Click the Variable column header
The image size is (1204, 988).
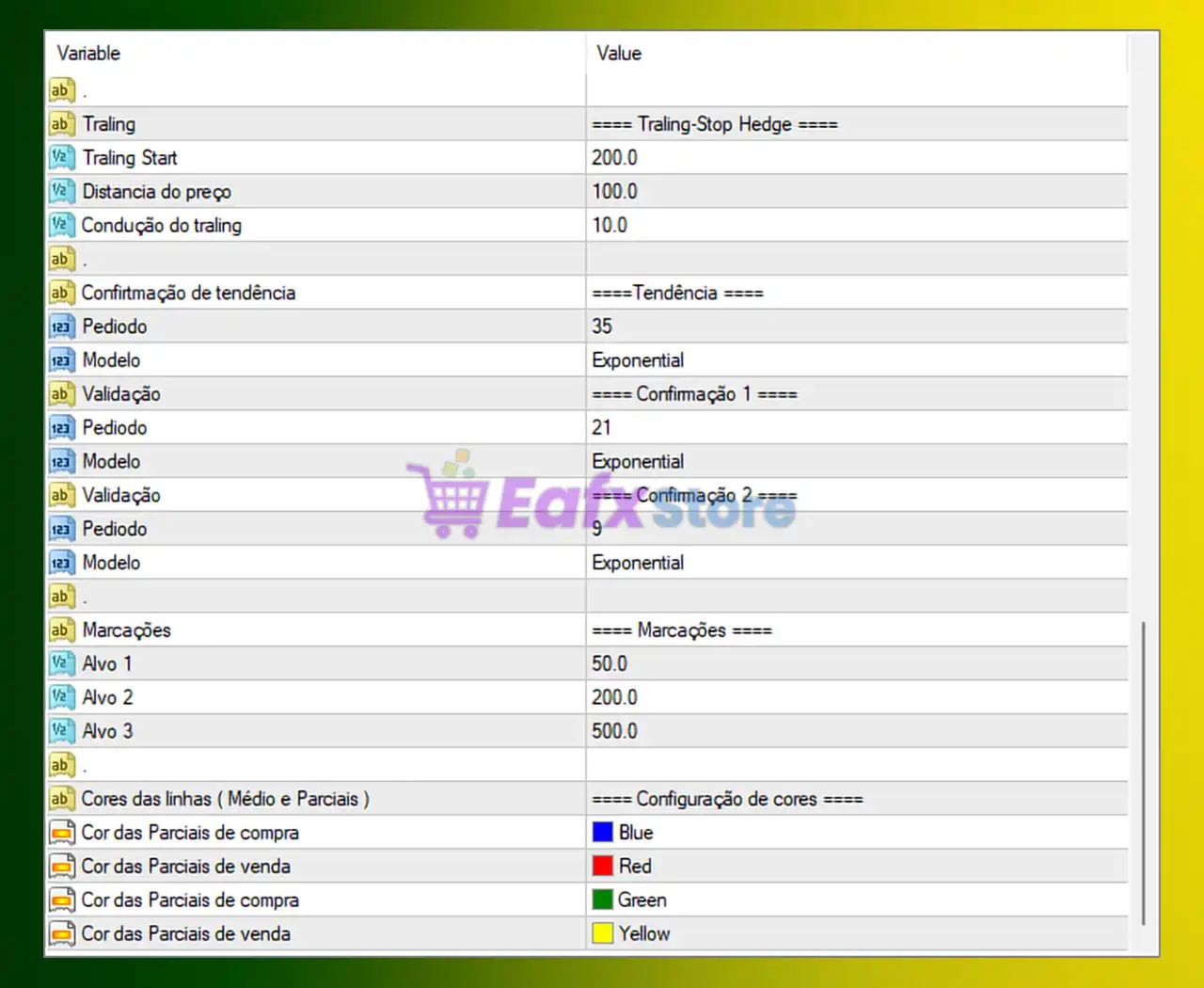pyautogui.click(x=89, y=54)
